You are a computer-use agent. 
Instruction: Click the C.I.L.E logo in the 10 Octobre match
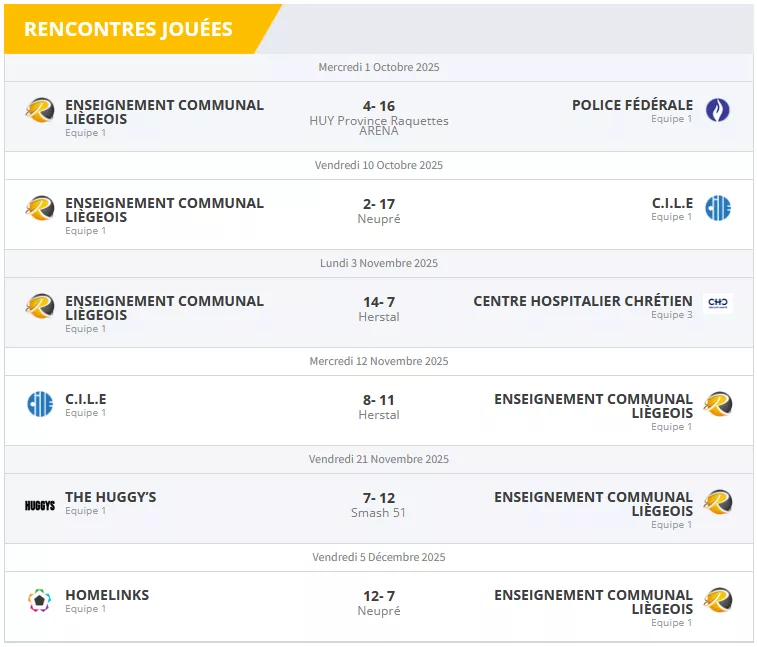[x=717, y=208]
